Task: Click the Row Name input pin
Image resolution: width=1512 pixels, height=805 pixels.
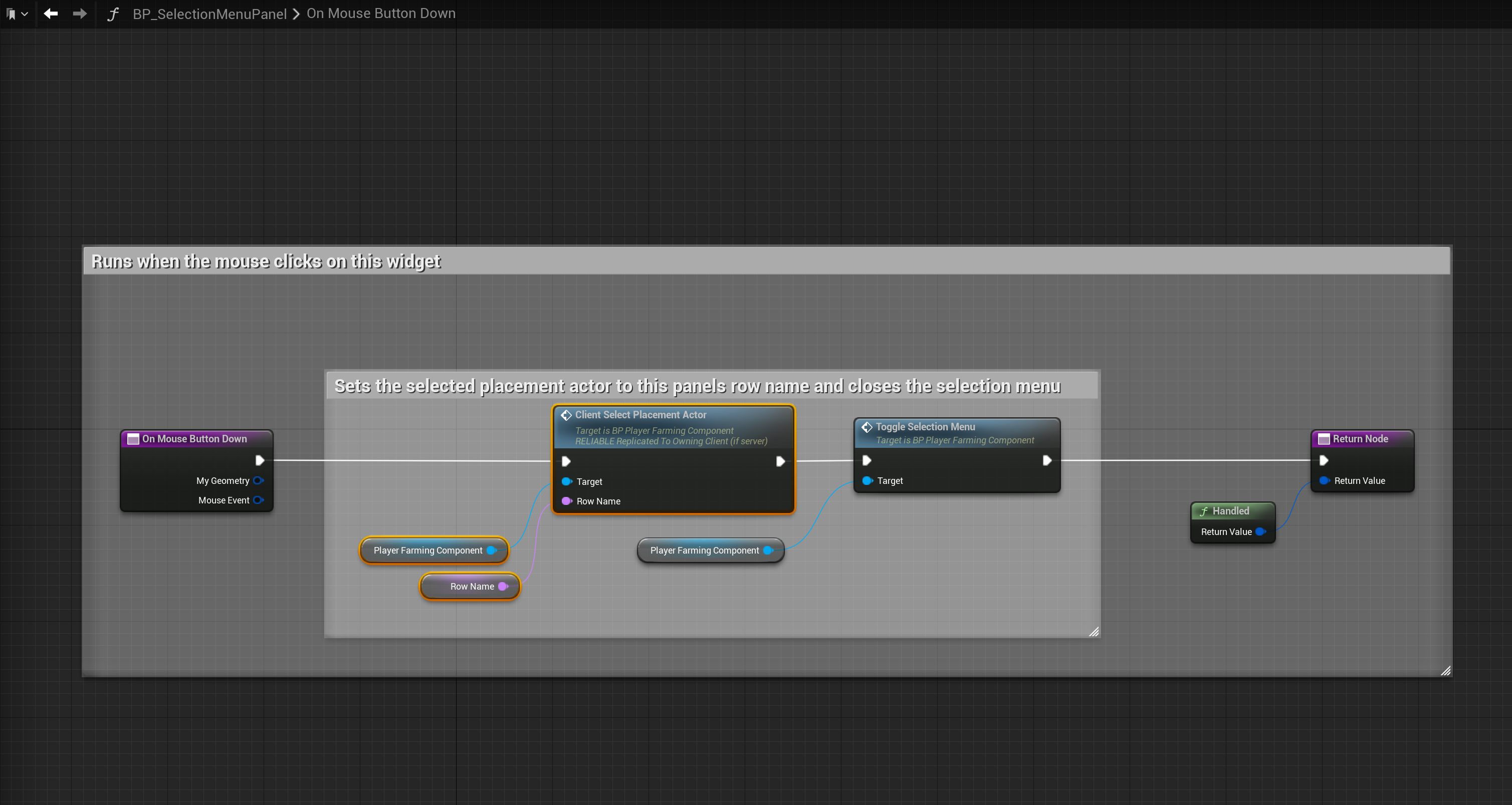Action: [x=566, y=501]
